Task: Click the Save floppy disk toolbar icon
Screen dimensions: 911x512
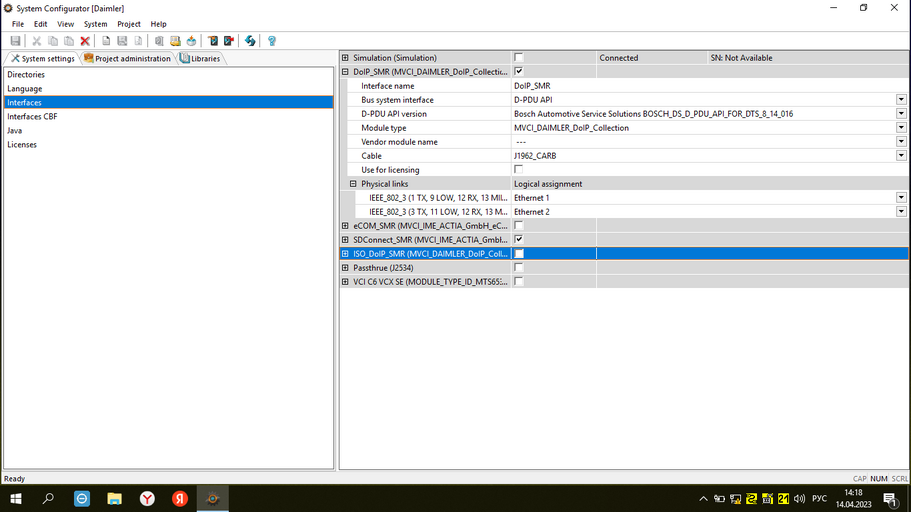Action: tap(16, 41)
